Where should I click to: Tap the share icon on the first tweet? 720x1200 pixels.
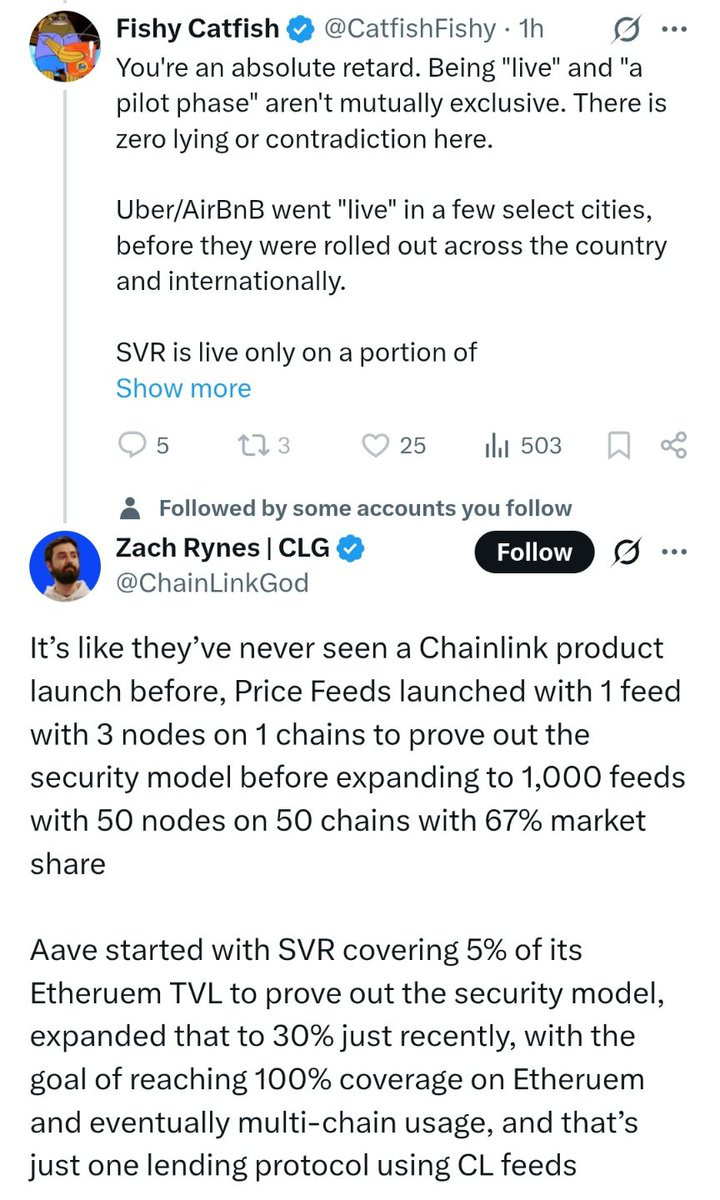pyautogui.click(x=674, y=445)
